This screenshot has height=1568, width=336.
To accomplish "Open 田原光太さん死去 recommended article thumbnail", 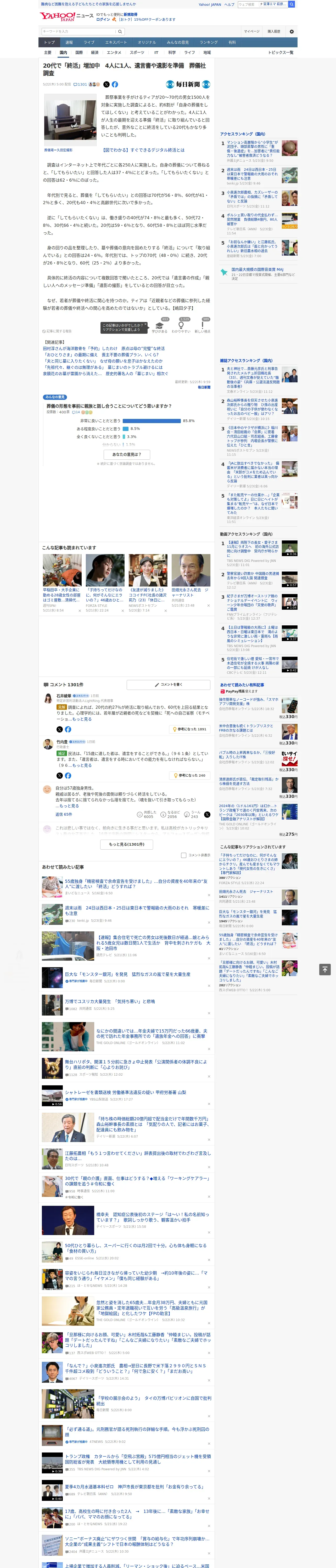I will 191,570.
